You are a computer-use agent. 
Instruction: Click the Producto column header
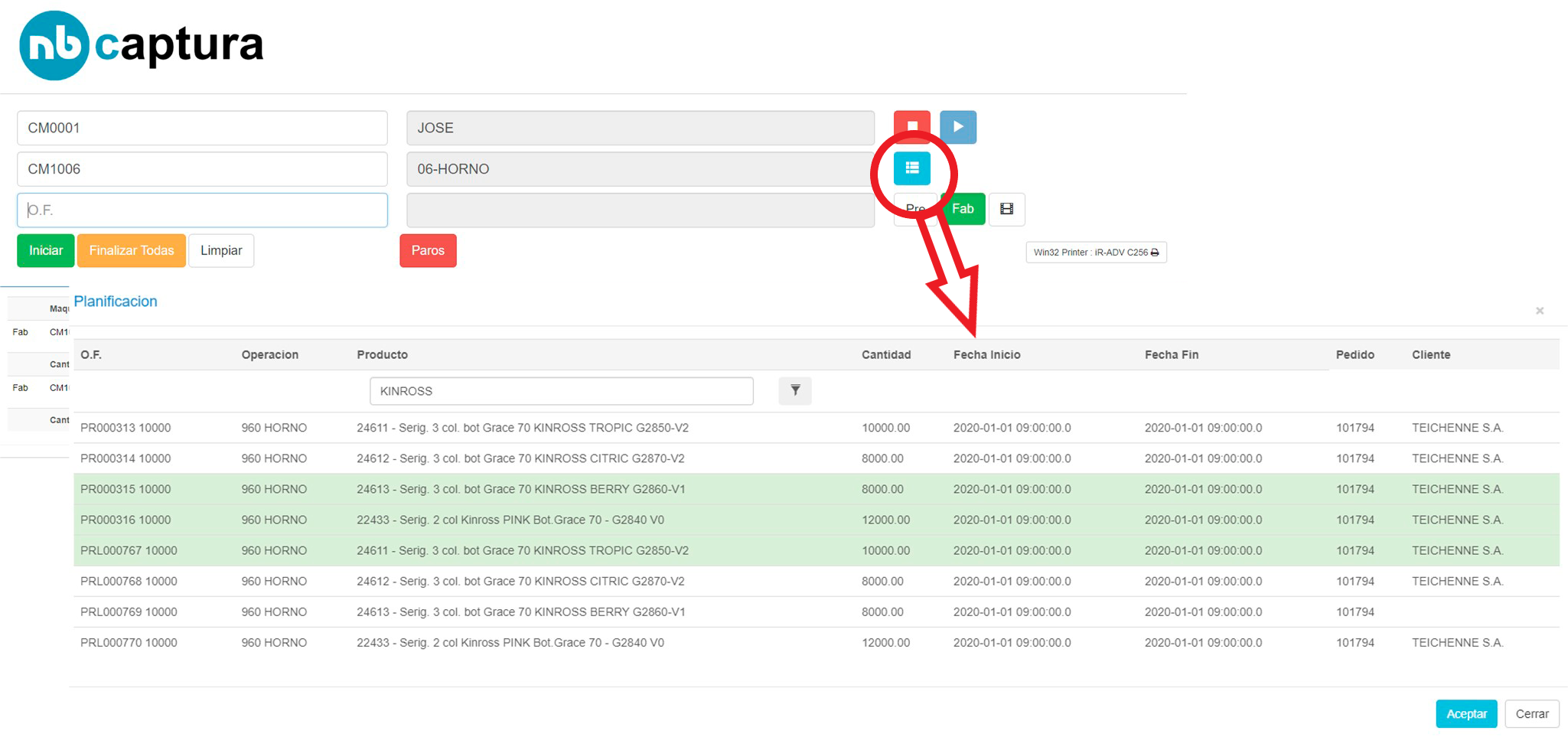(382, 354)
